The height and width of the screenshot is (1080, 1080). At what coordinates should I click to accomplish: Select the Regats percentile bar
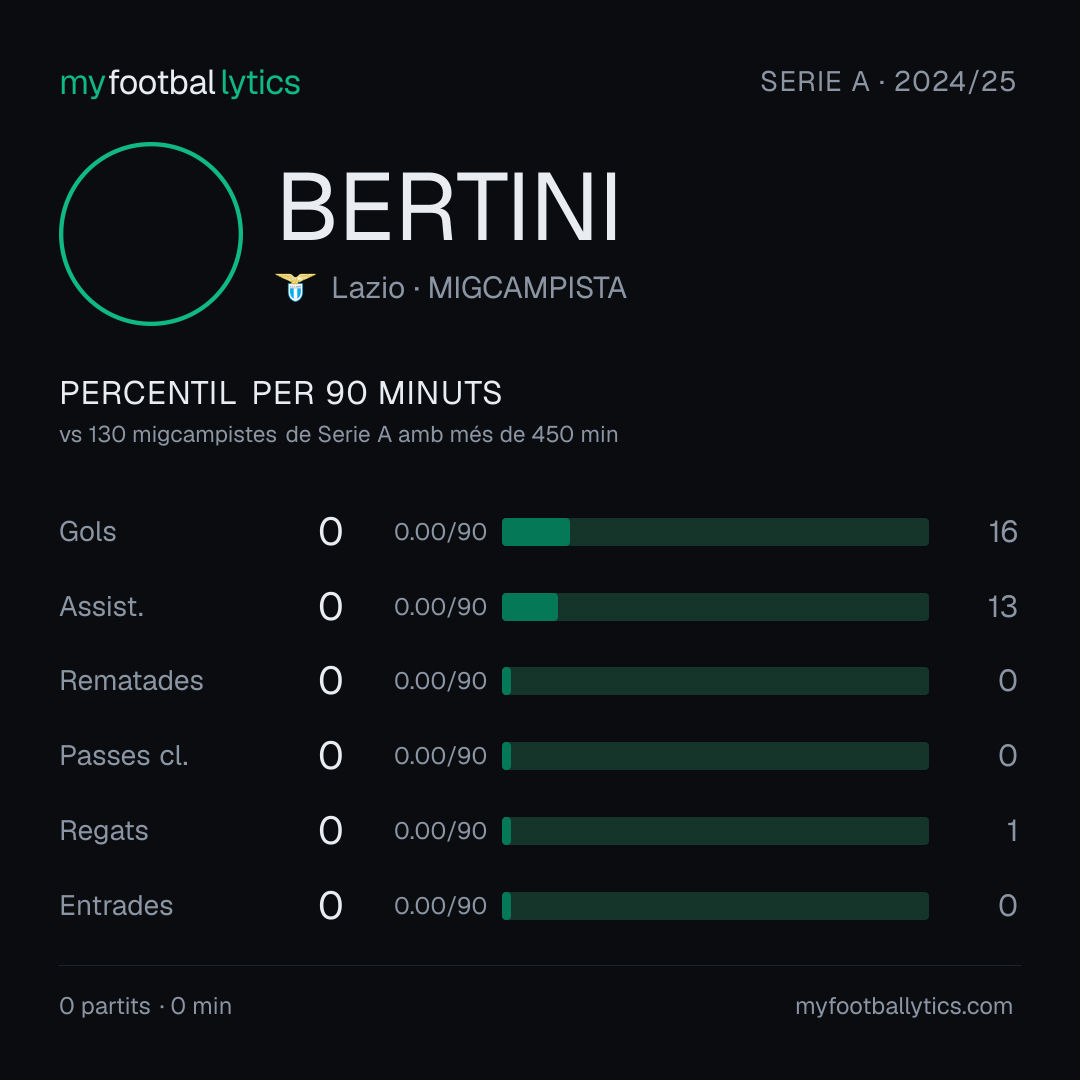click(715, 831)
